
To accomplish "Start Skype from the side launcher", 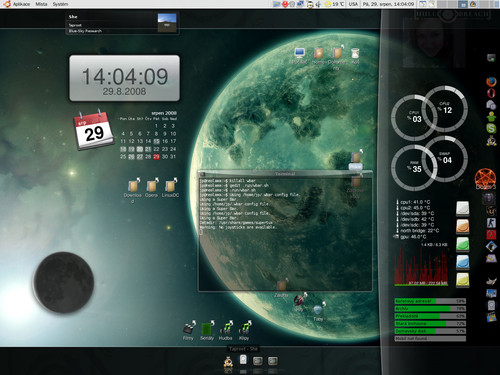I will coord(491,128).
